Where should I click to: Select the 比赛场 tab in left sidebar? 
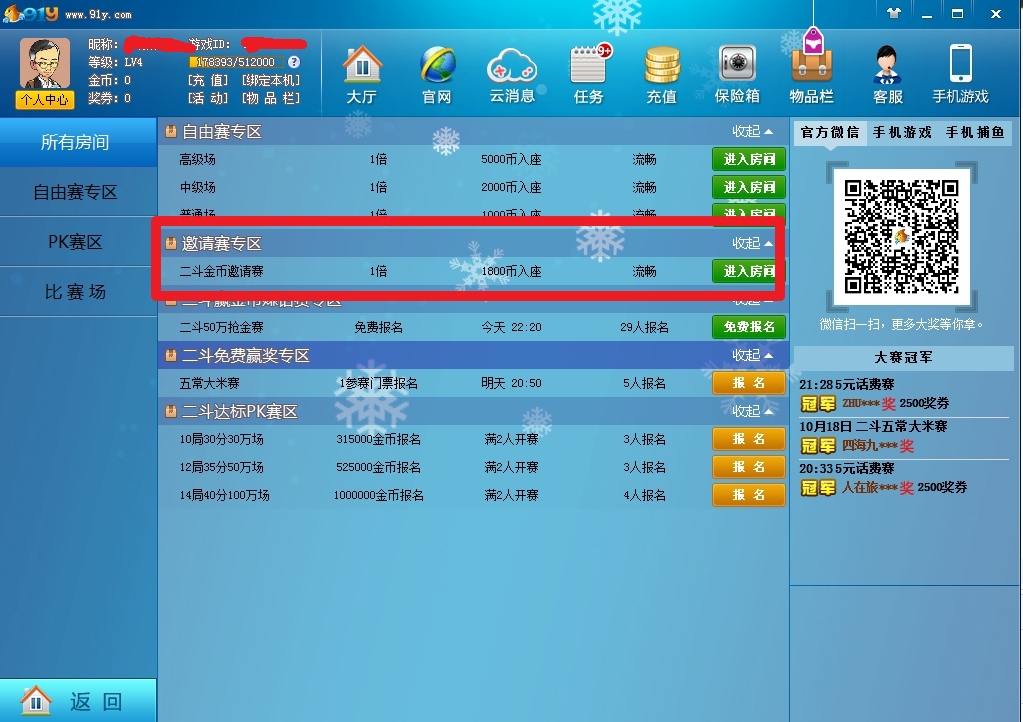click(x=76, y=292)
